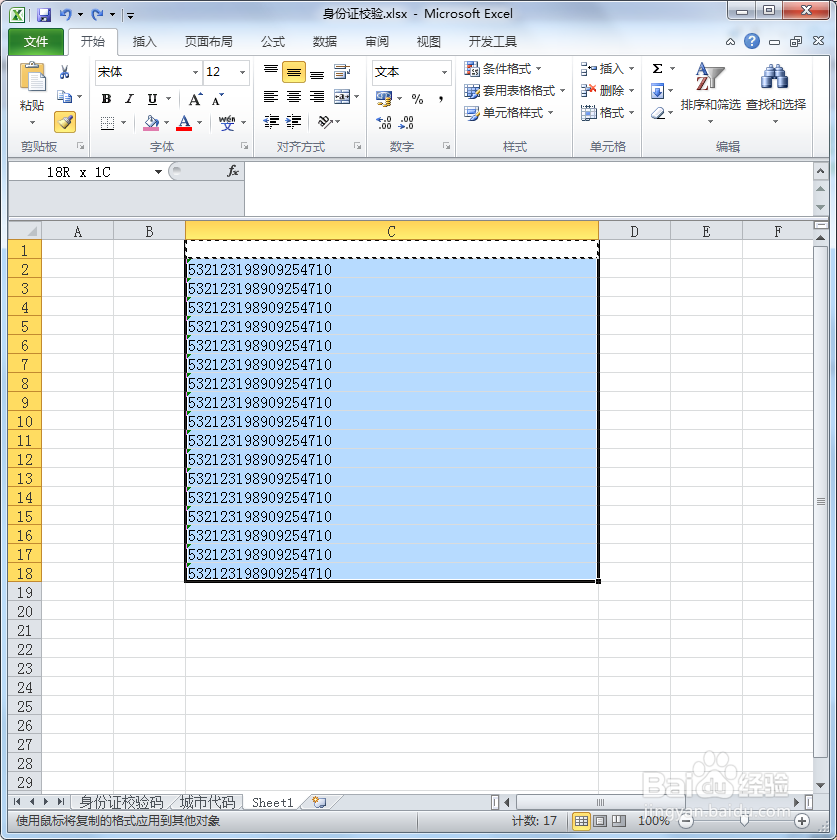This screenshot has height=840, width=837.
Task: Click the zoom out minus button
Action: coord(686,821)
